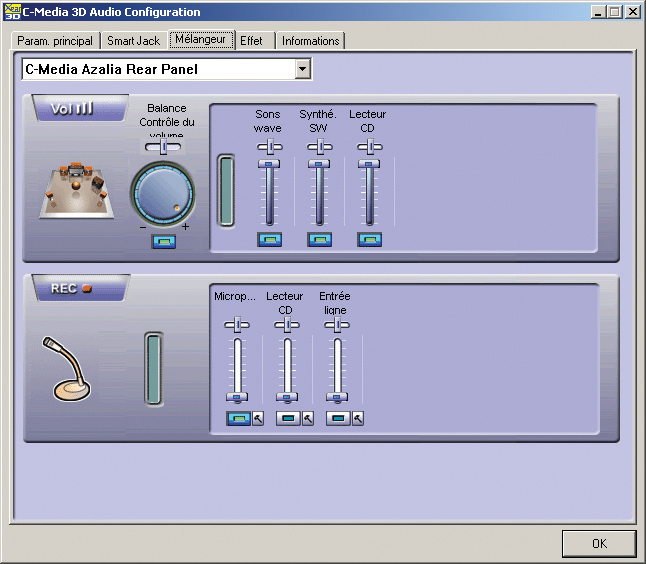Select Entrée ligne as recording source
646x564 pixels.
pyautogui.click(x=338, y=419)
